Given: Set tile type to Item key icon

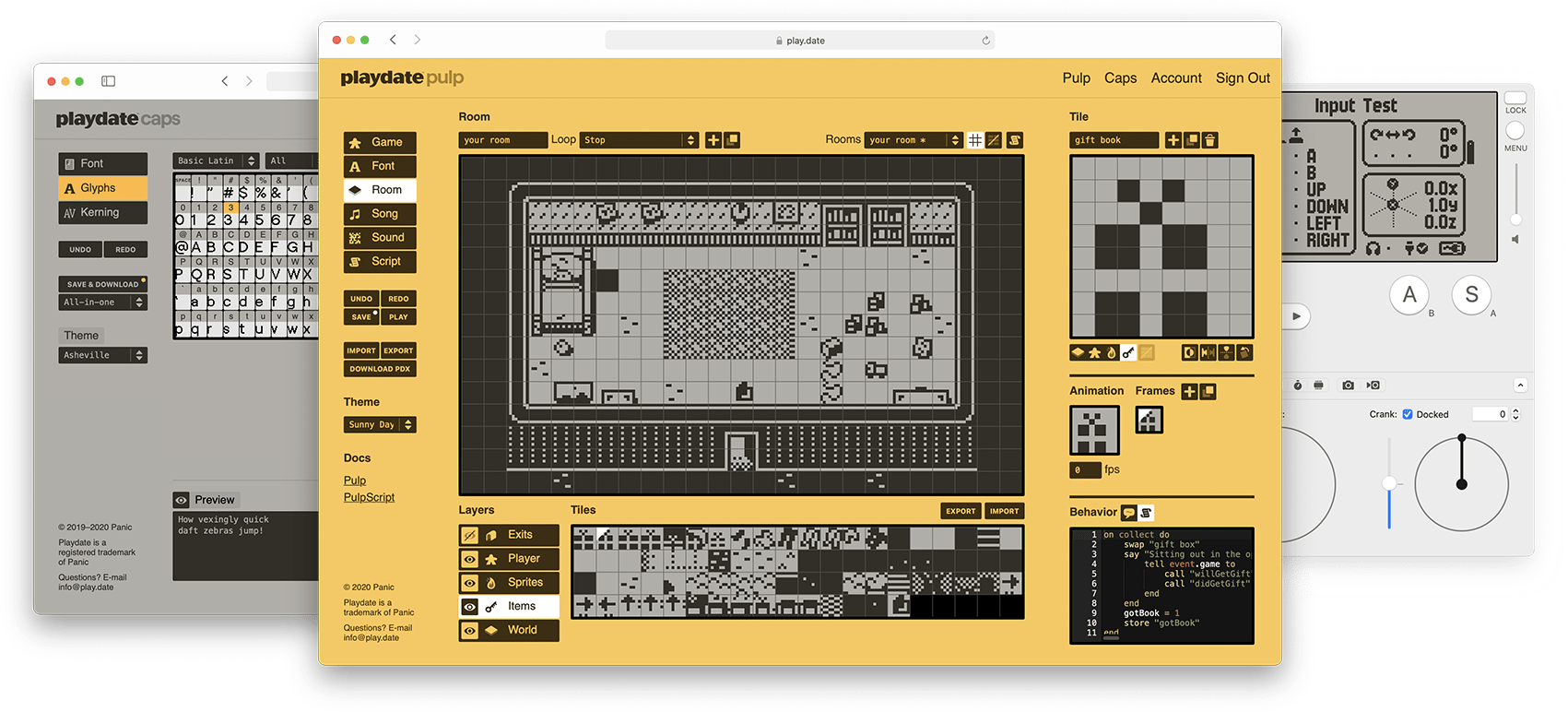Looking at the screenshot, I should click(x=1129, y=352).
